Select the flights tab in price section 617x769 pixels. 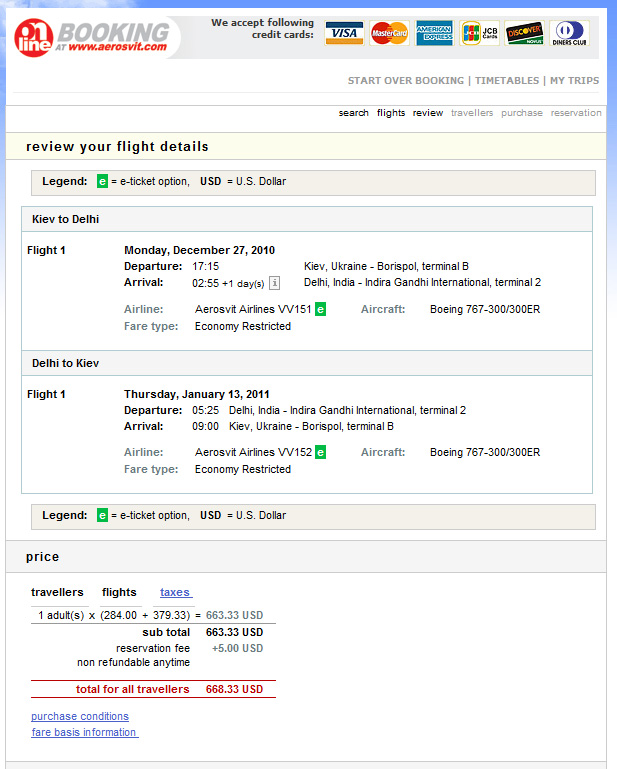click(119, 592)
